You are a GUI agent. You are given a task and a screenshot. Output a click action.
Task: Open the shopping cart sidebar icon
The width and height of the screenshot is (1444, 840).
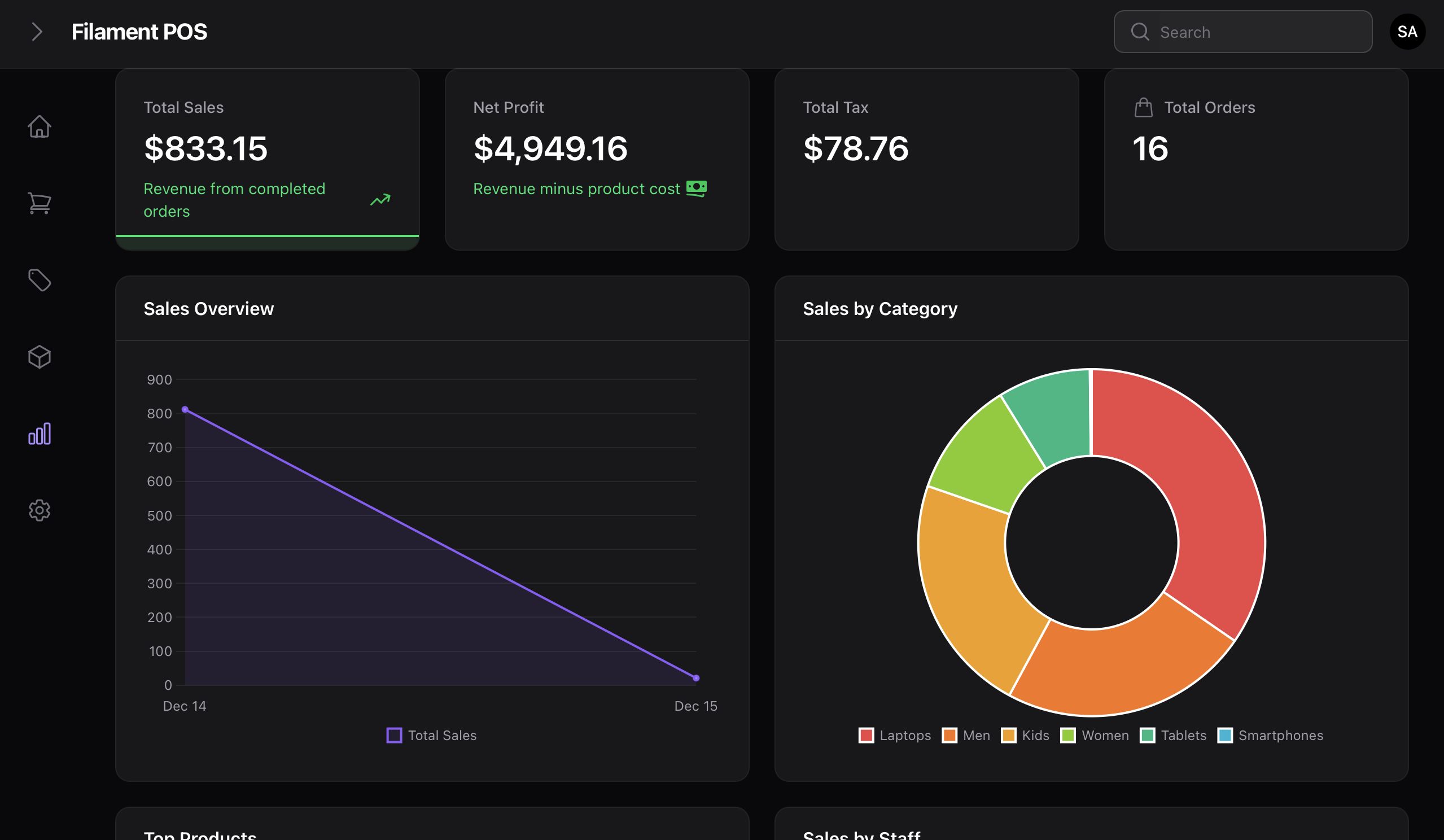tap(40, 203)
